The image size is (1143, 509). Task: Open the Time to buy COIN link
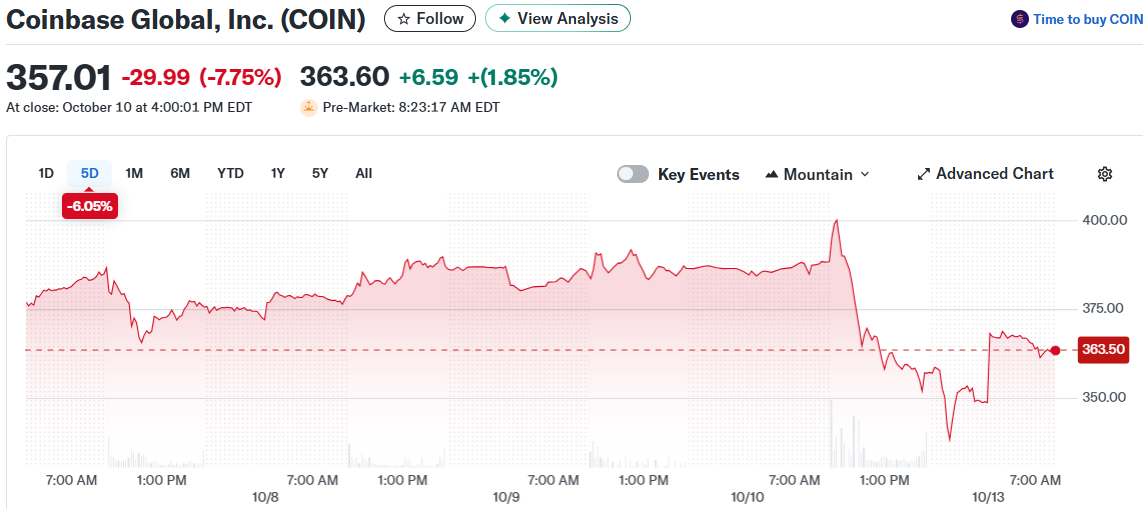pos(1083,19)
